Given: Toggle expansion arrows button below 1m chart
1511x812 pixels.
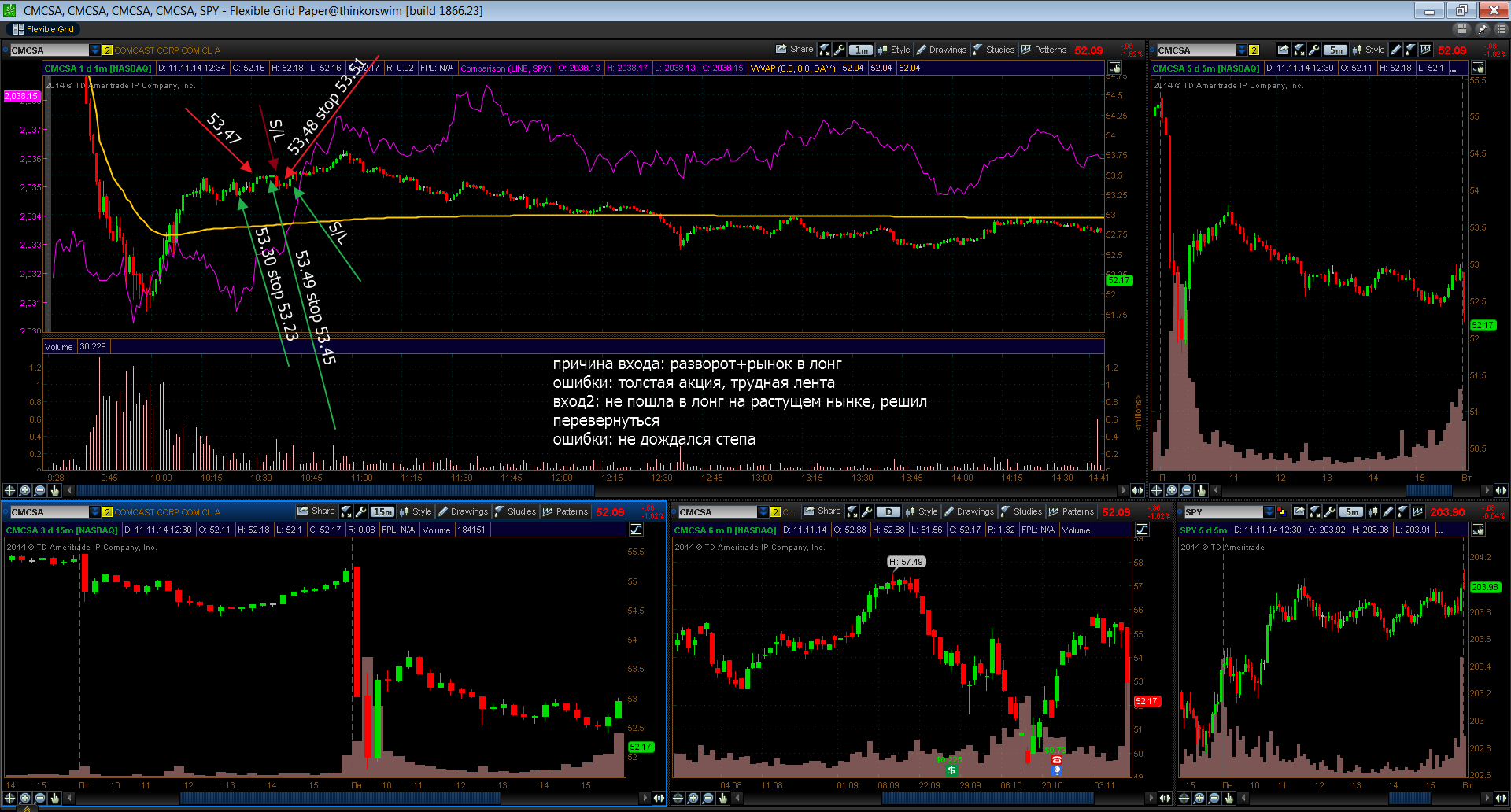Looking at the screenshot, I should pyautogui.click(x=1138, y=490).
